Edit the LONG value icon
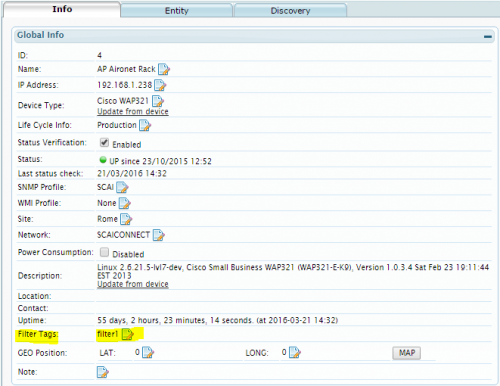Screen dimensions: 500x386 295,352
